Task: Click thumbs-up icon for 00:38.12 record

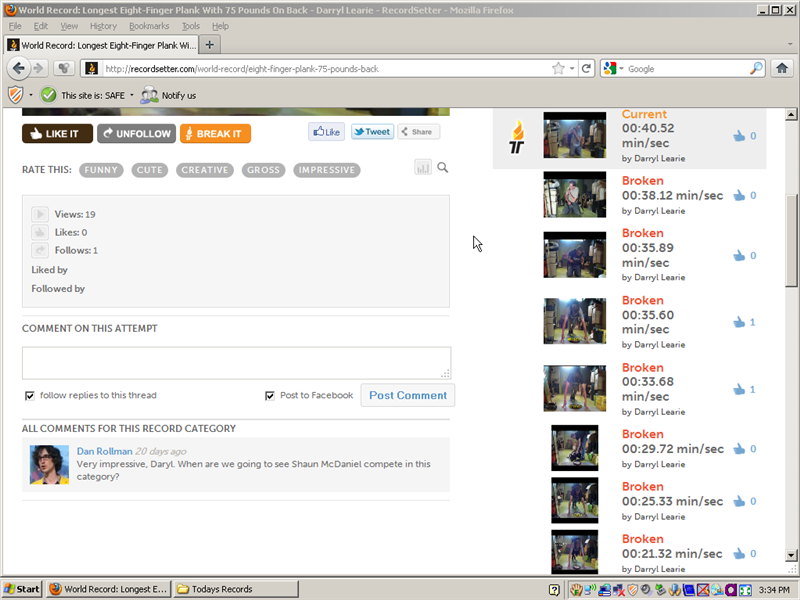Action: [739, 195]
